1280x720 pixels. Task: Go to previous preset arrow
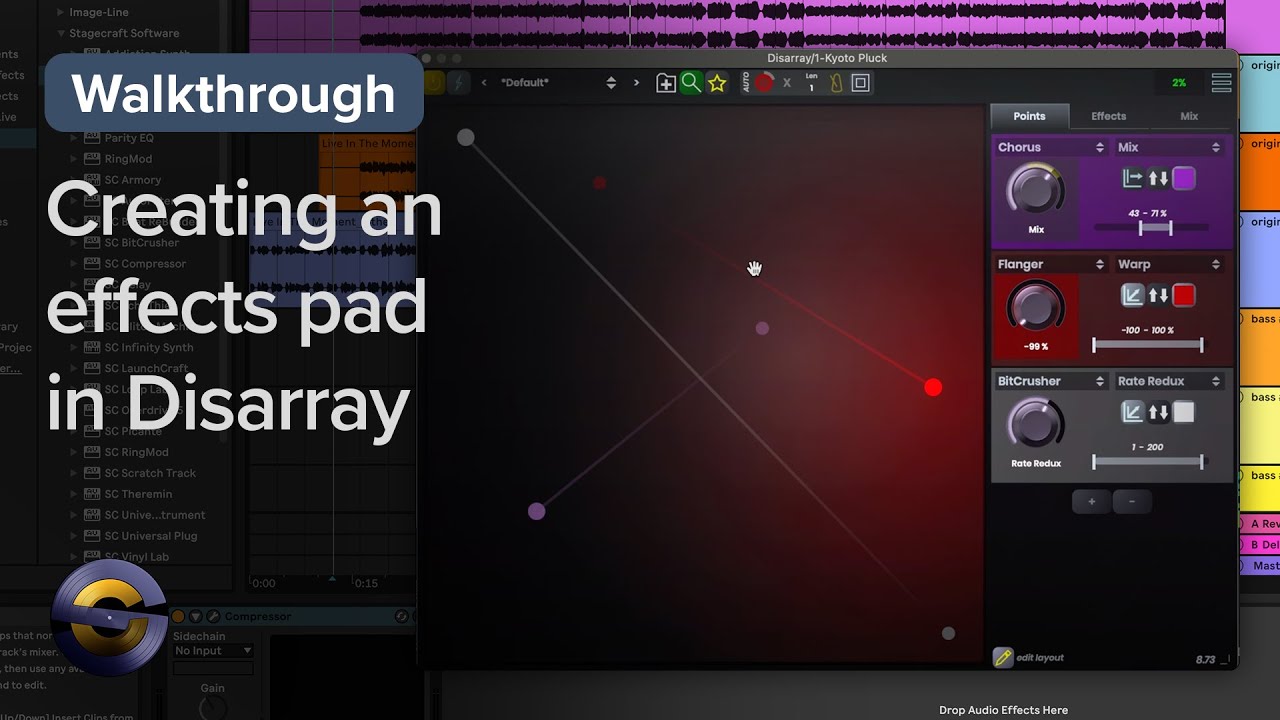pyautogui.click(x=484, y=83)
